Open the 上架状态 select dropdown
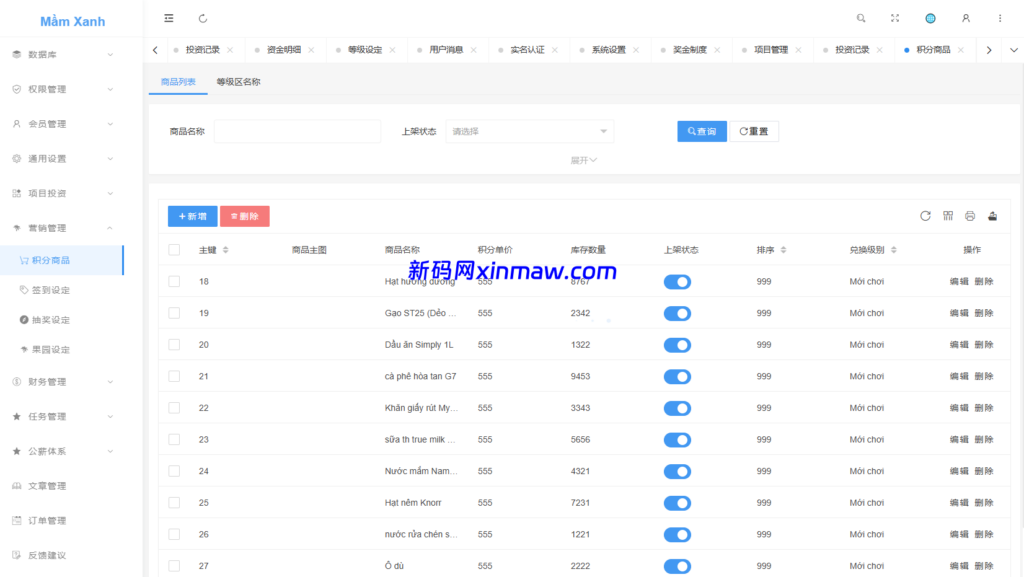1024x577 pixels. pos(530,131)
